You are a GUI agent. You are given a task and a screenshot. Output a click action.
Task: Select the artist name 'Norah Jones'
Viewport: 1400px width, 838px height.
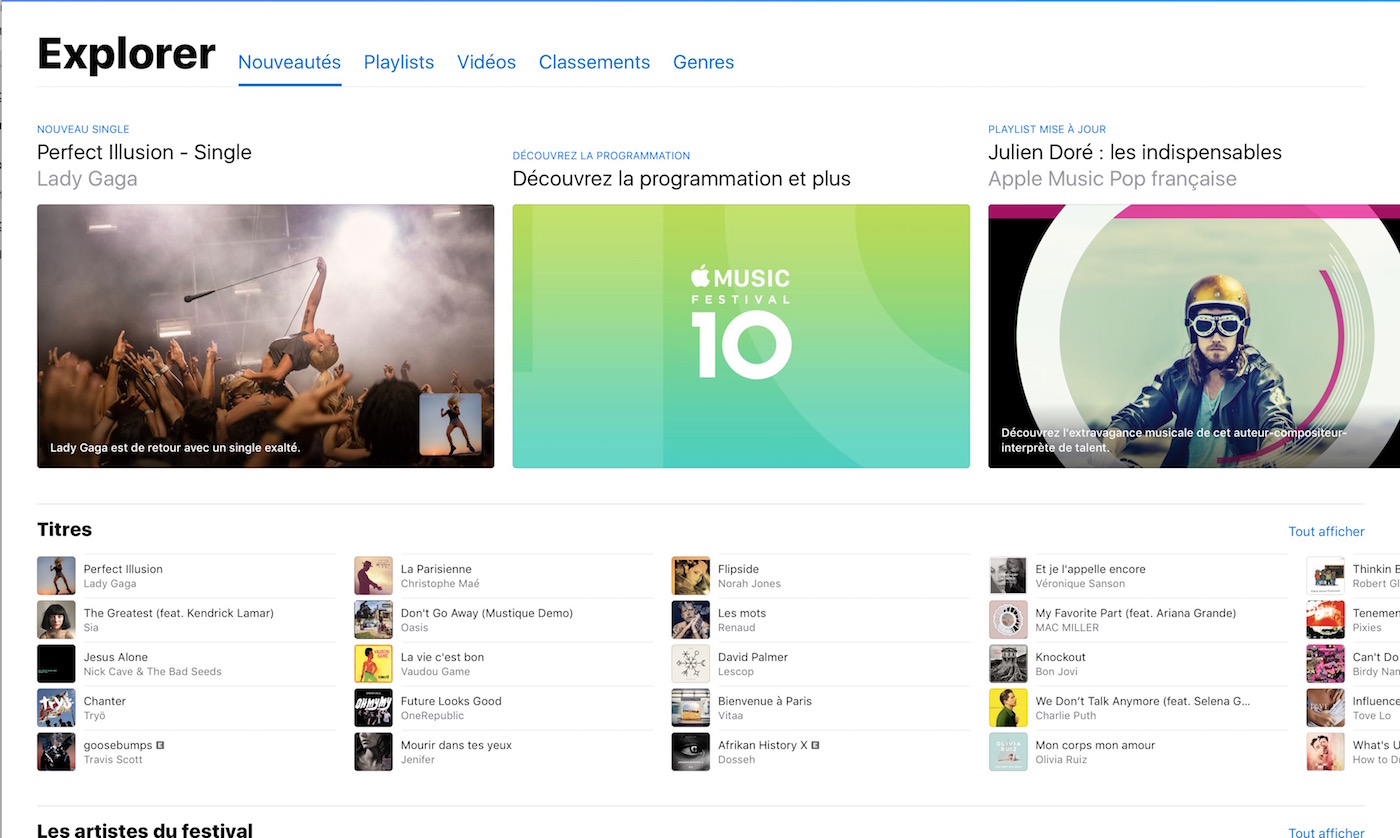click(x=749, y=584)
